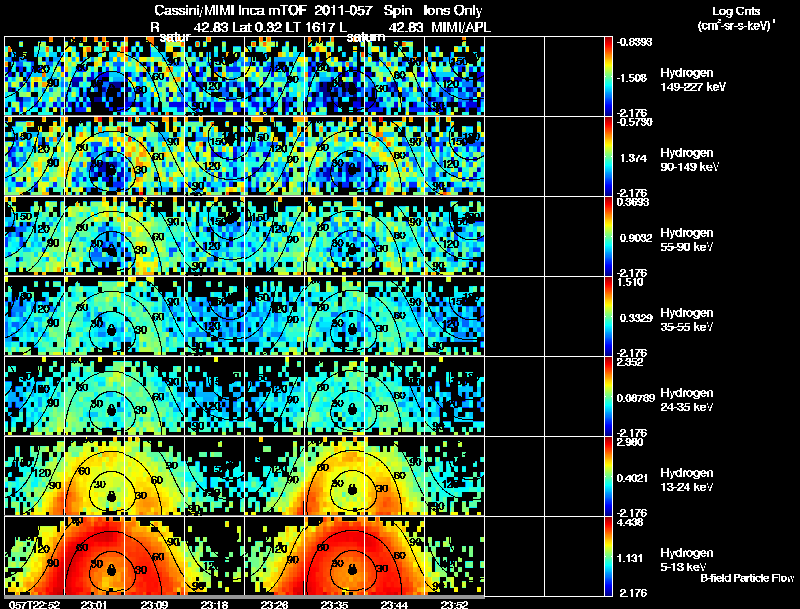Click the 23:01 time axis label
Screen dimensions: 800x609
(x=94, y=604)
